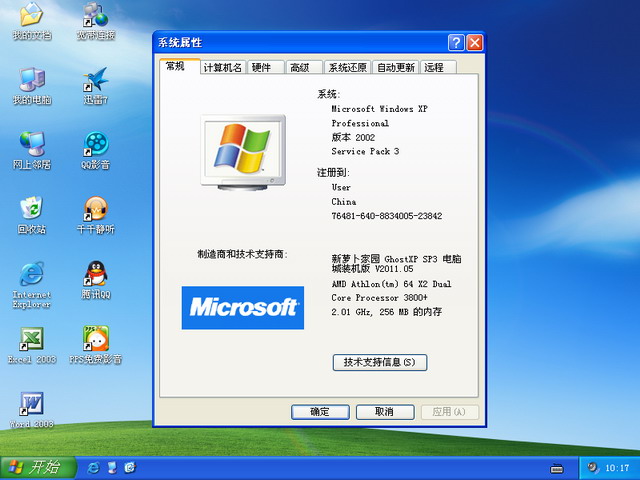Screen dimensions: 640x480
Task: Open the 硬件 tab
Action: (x=265, y=67)
